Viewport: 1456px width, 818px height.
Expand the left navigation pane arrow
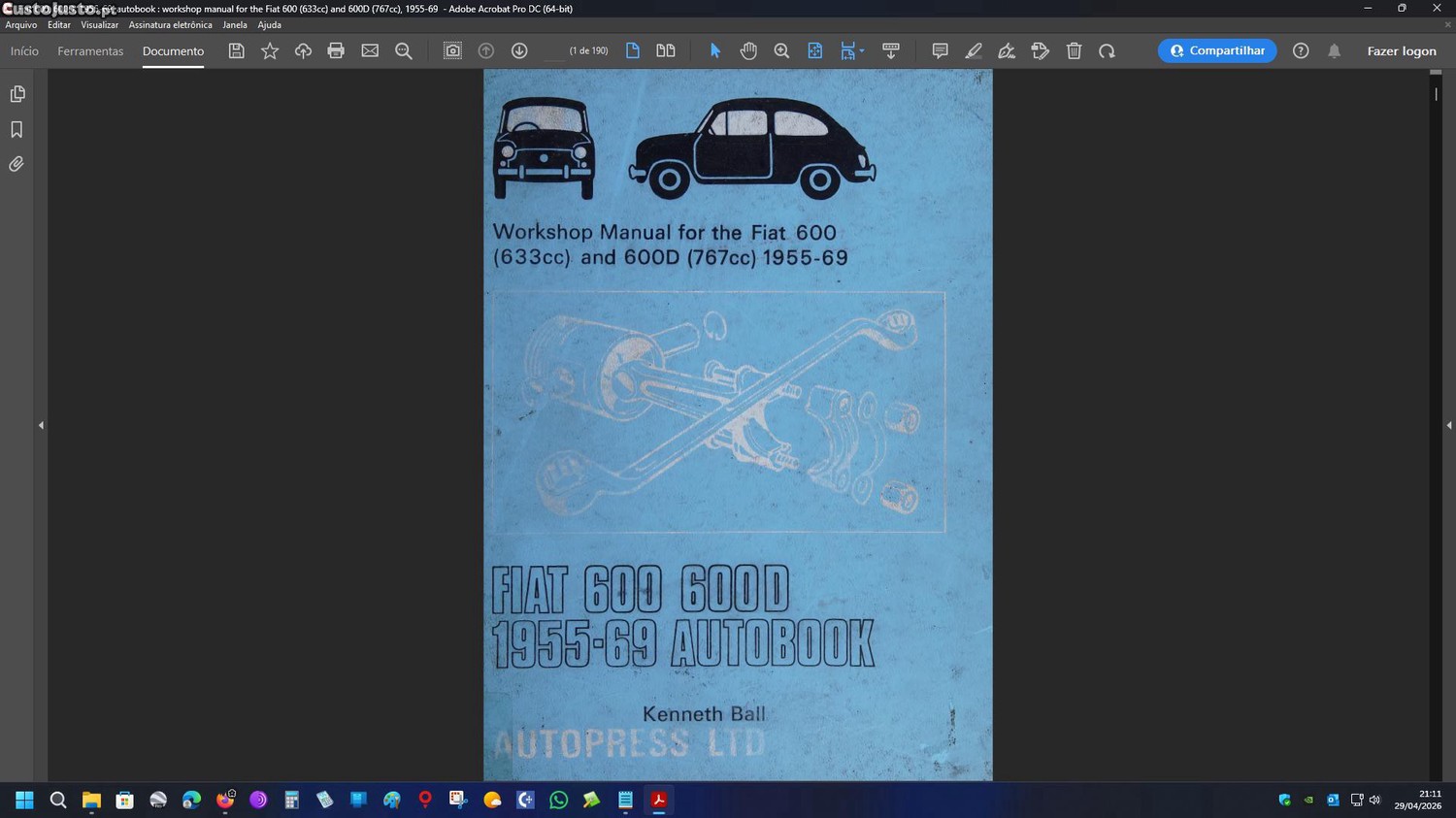[x=41, y=425]
